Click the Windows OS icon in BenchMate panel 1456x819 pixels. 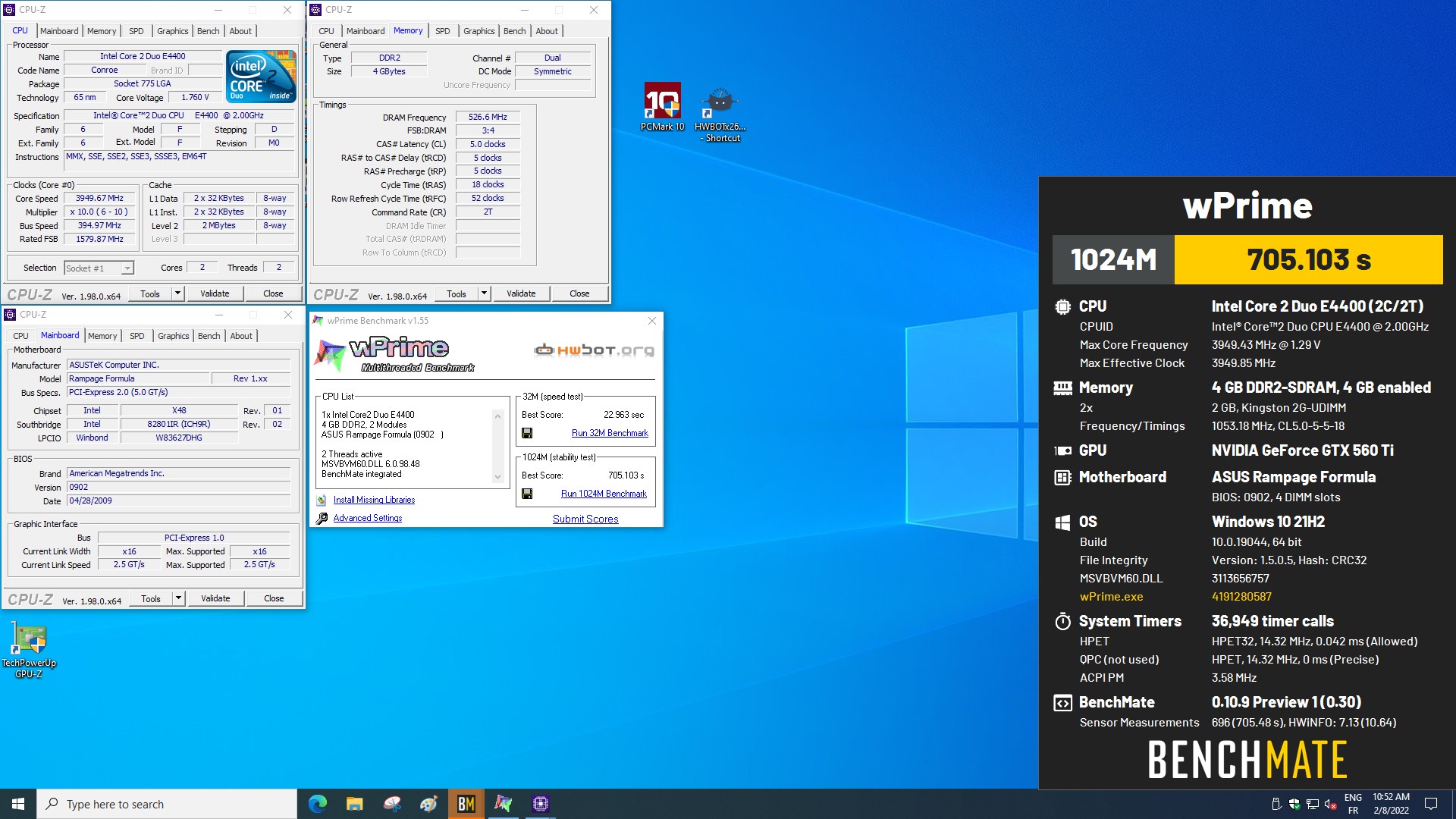[x=1062, y=522]
